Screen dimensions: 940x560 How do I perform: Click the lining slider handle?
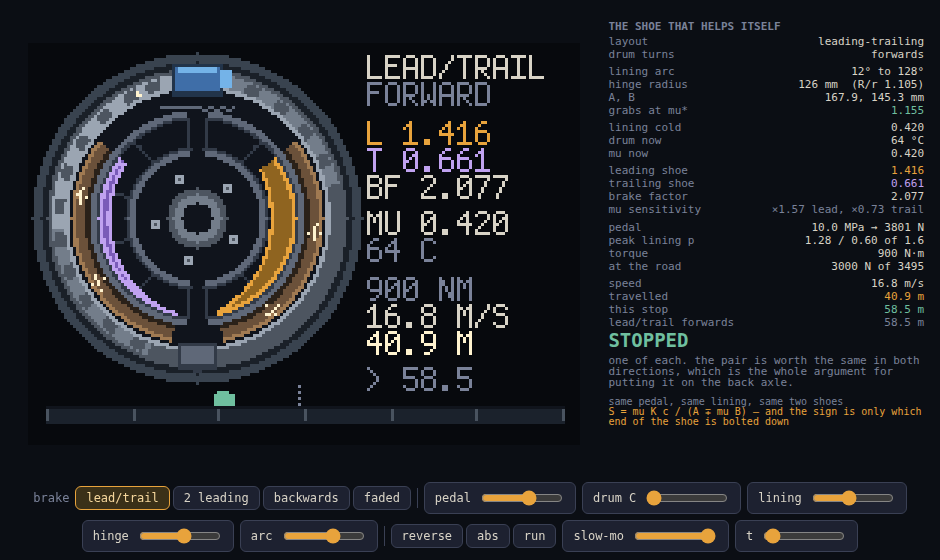849,498
